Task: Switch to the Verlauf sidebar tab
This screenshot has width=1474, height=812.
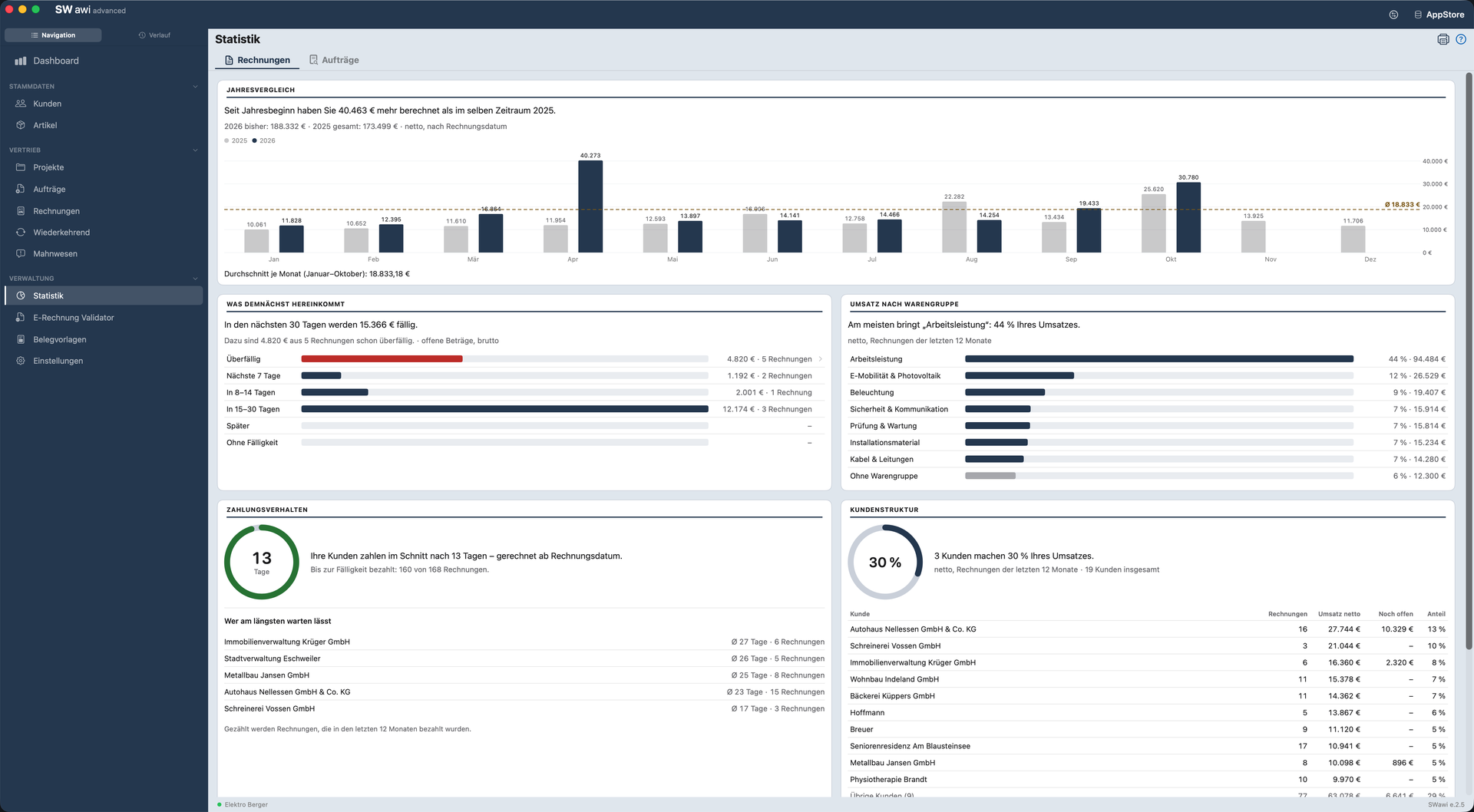Action: pyautogui.click(x=154, y=35)
